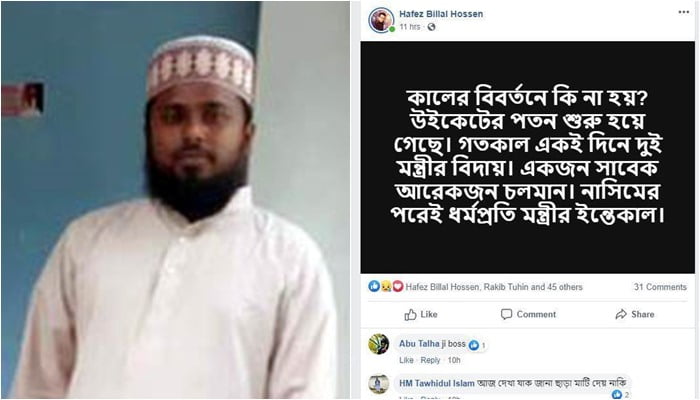Click HM Tawhidul Islam's avatar
The height and width of the screenshot is (400, 700).
(379, 384)
